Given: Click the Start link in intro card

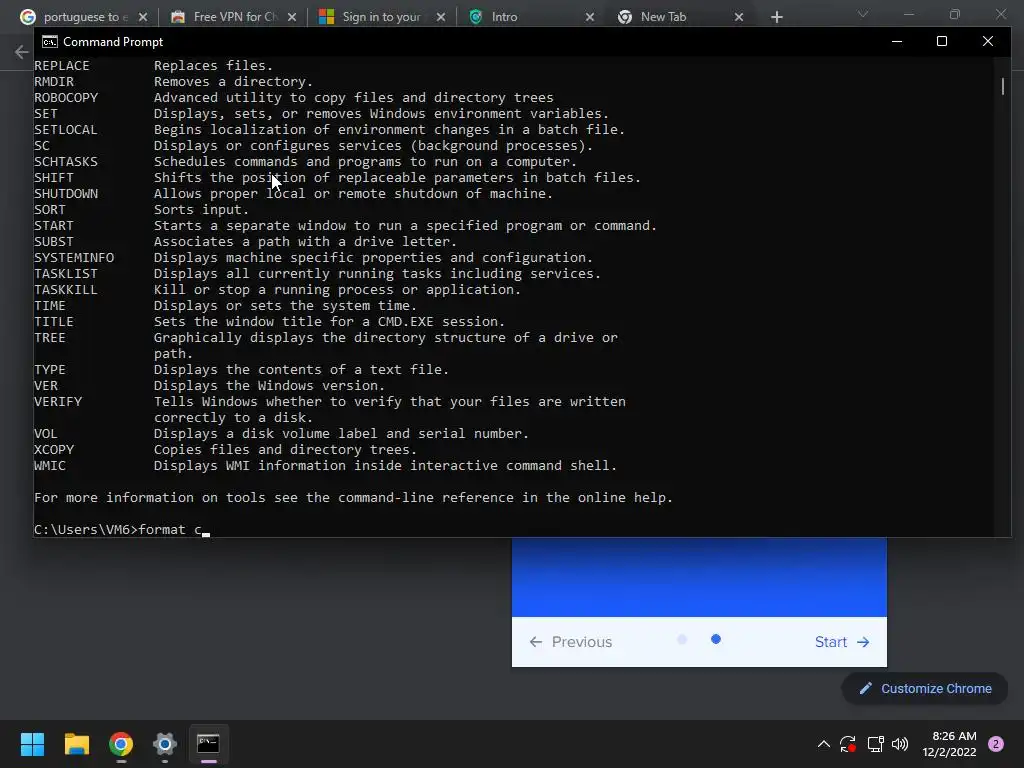Looking at the screenshot, I should click(x=842, y=642).
